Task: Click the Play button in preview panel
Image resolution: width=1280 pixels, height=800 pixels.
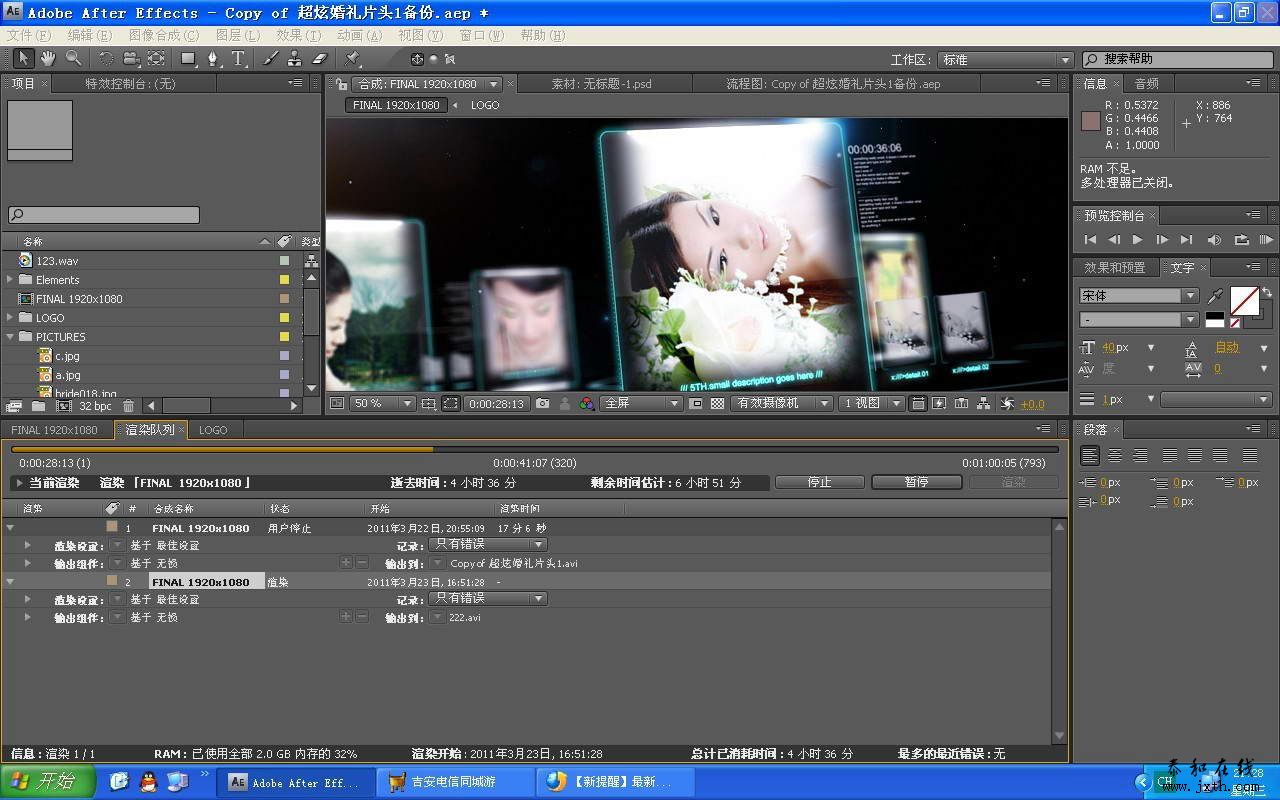Action: click(x=1137, y=240)
